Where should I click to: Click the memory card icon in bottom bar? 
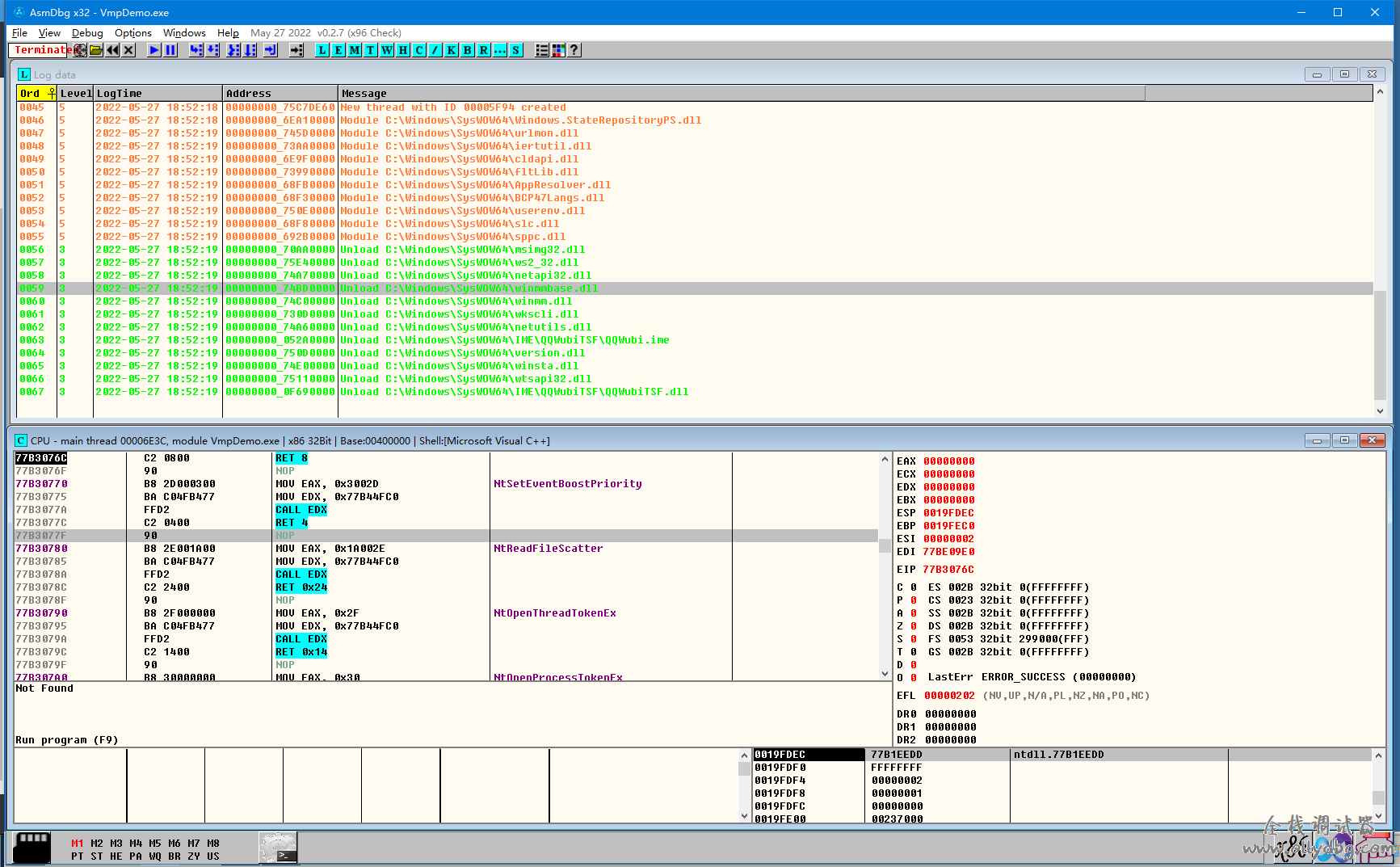32,848
